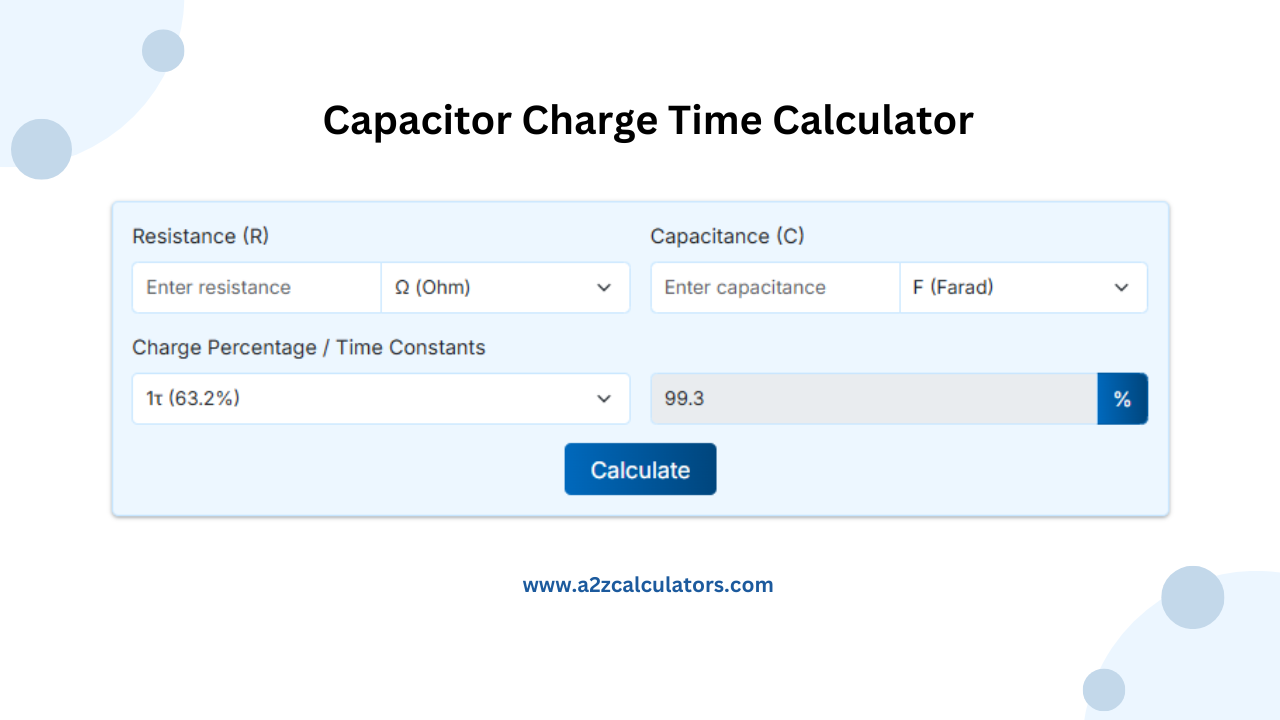Click the Enter capacitance input field
The image size is (1280, 720).
(x=775, y=287)
